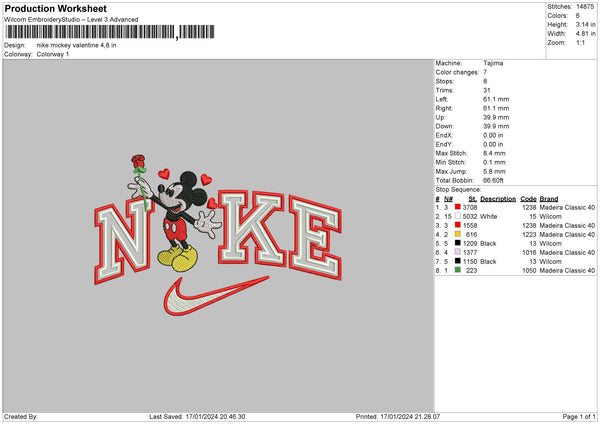The width and height of the screenshot is (600, 424).
Task: Click the Brand column header
Action: [549, 199]
